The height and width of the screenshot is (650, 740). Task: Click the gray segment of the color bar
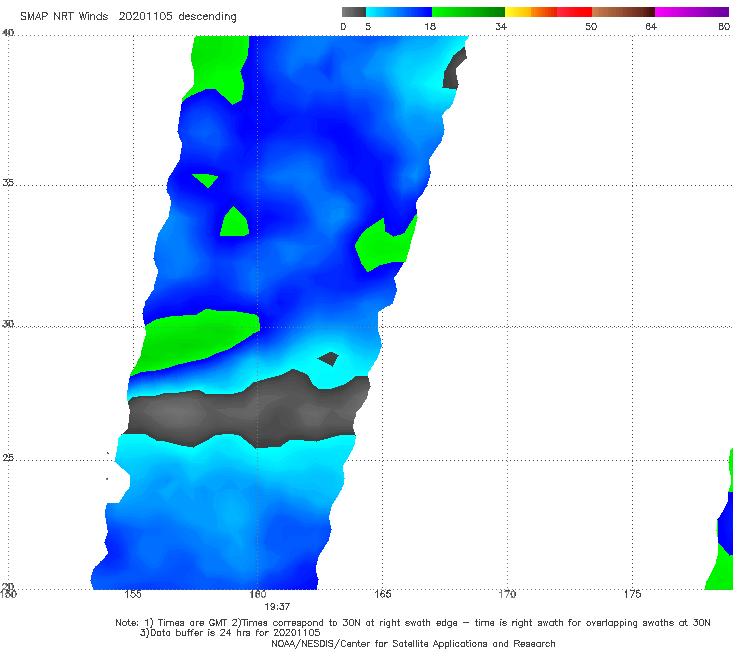click(354, 12)
